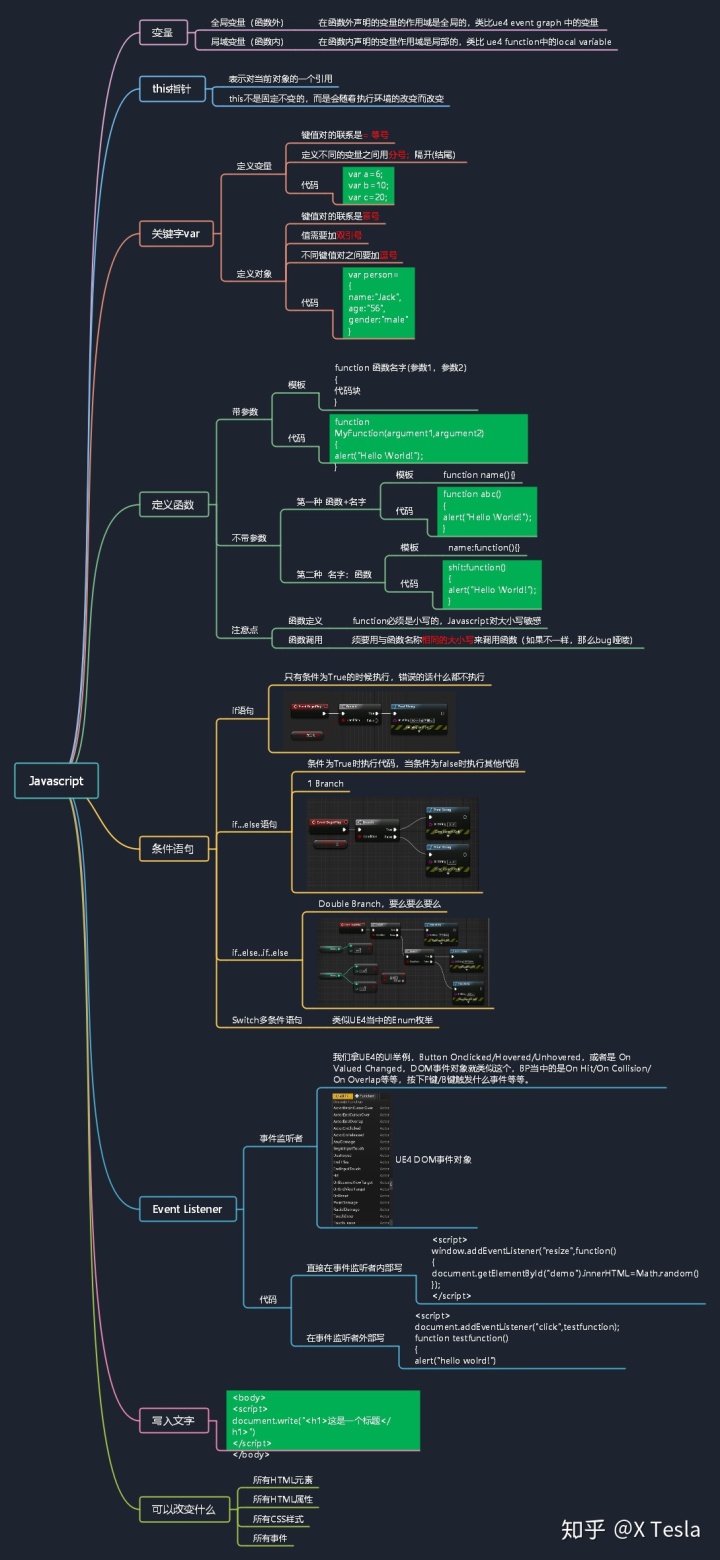720x1560 pixels.
Task: Open the if语句 blueprint screenshot
Action: click(367, 721)
